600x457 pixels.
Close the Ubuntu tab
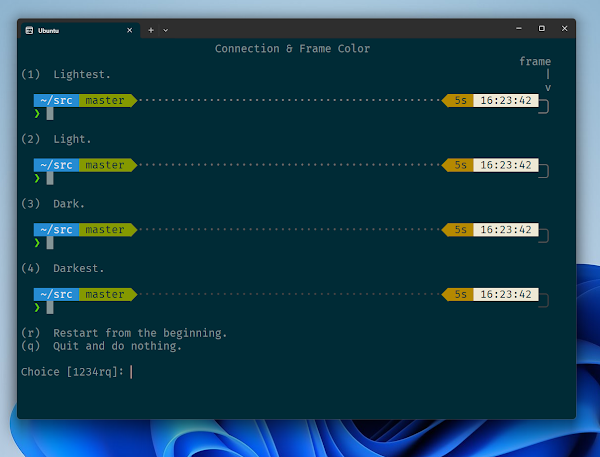click(129, 30)
